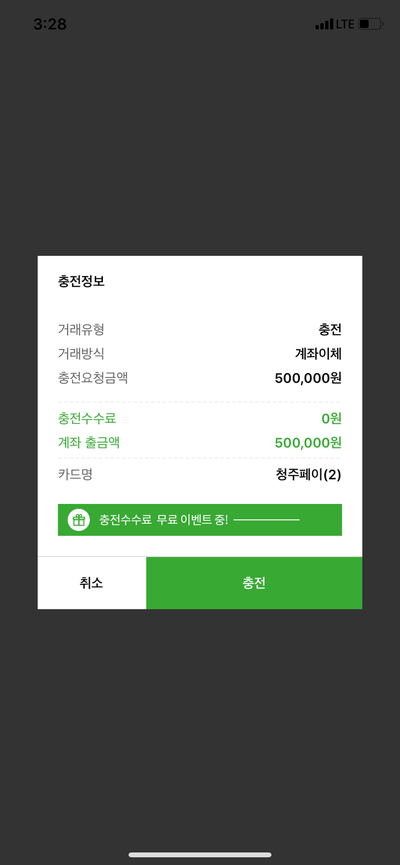The height and width of the screenshot is (865, 400).
Task: Open the 충전수수료 무료 이벤트 banner
Action: pos(200,520)
